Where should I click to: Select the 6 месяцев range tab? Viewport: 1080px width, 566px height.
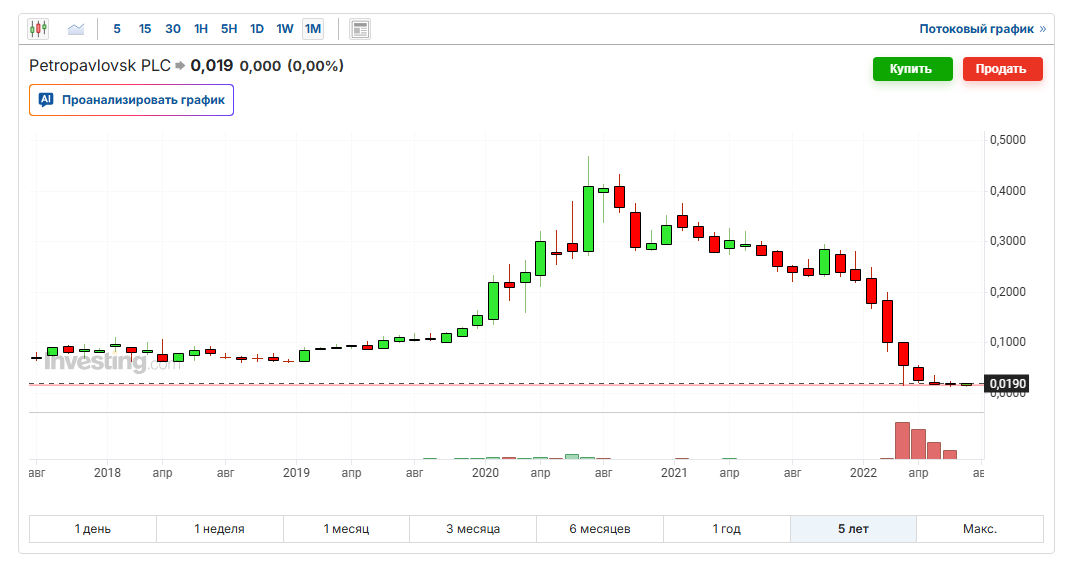[600, 529]
